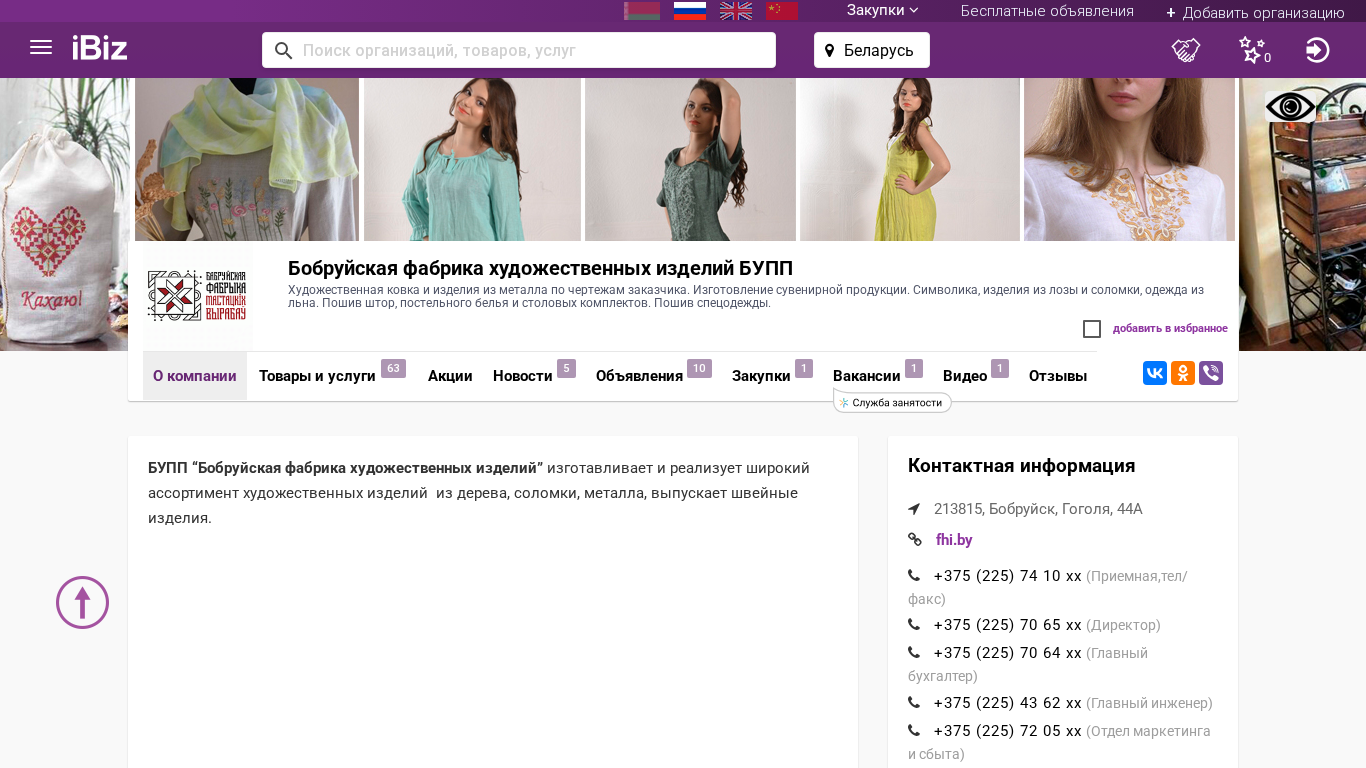Reveal phone number for Директор
This screenshot has height=768, width=1366.
[x=1007, y=625]
